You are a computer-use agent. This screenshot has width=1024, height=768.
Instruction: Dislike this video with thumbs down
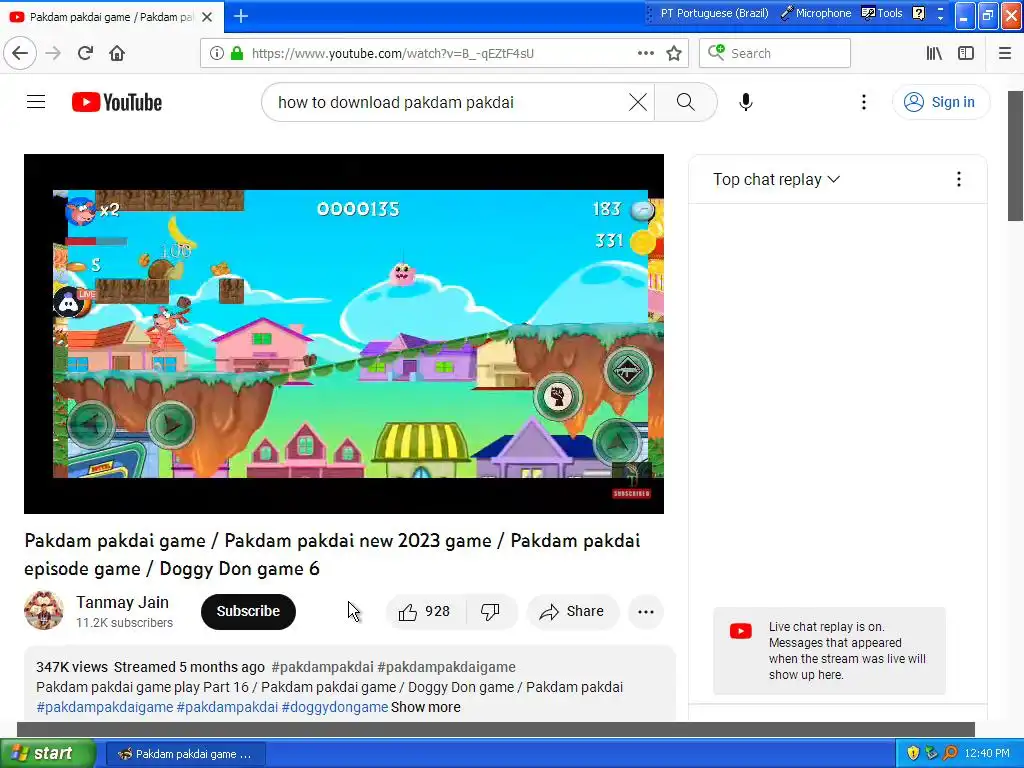[490, 611]
